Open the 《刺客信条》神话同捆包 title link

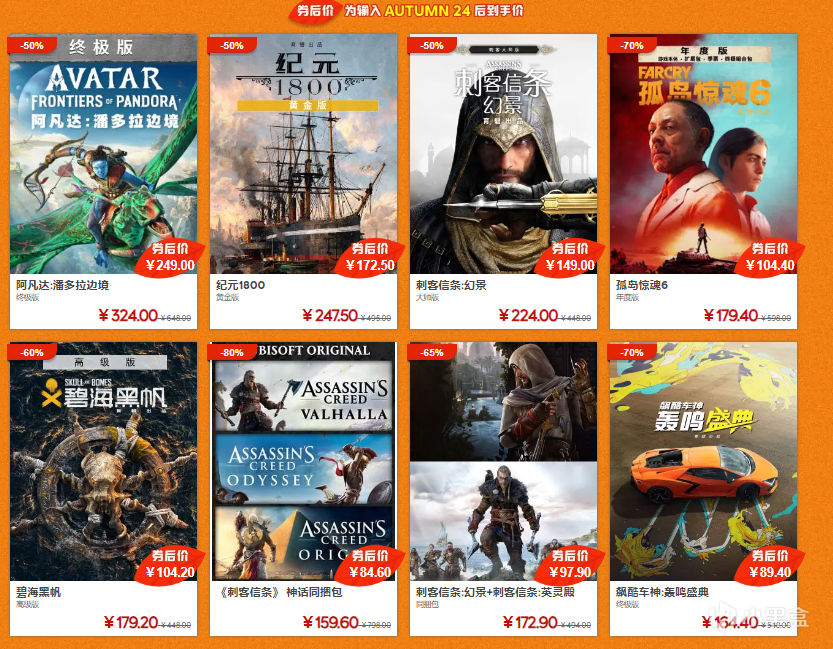279,592
